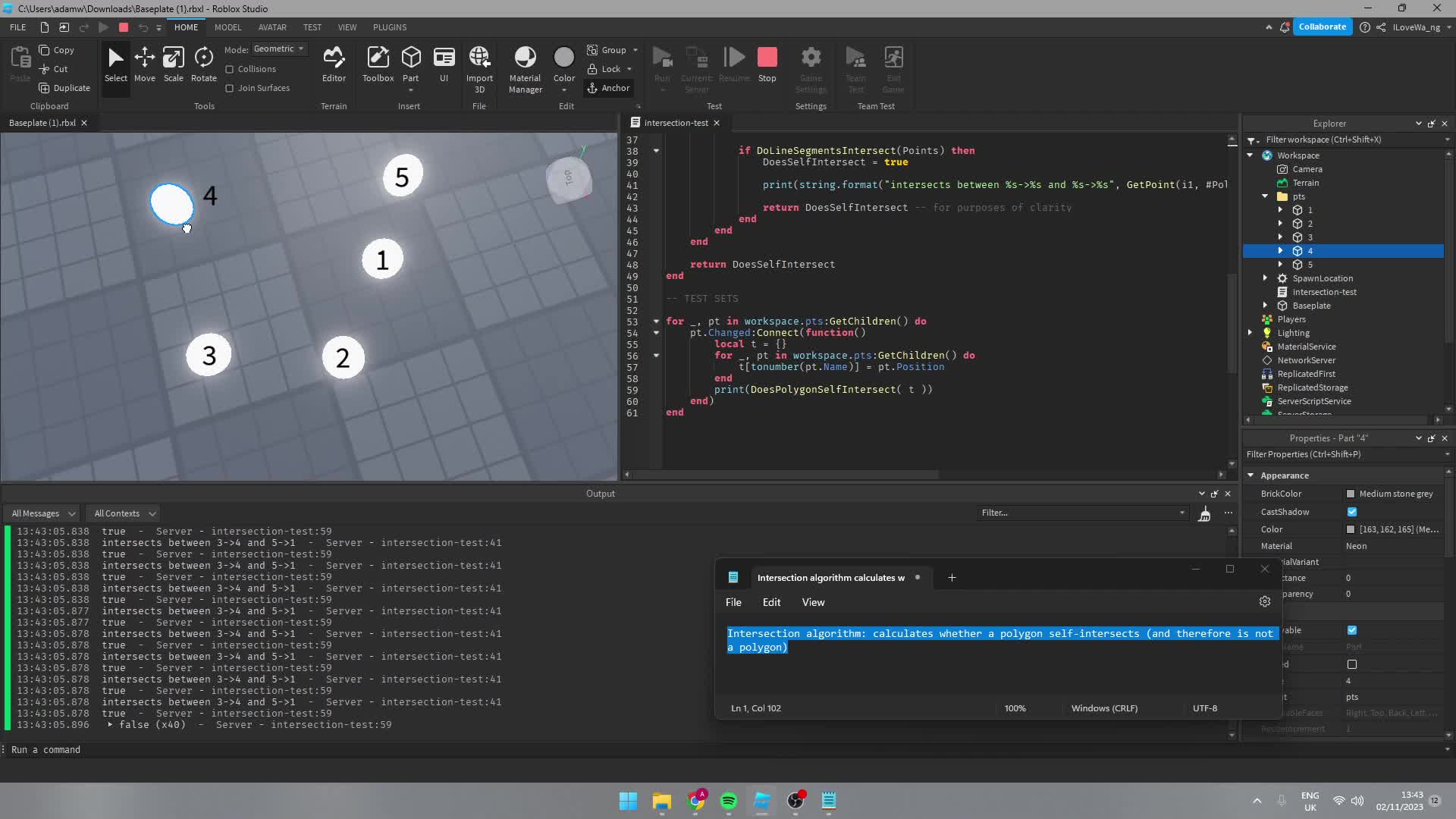Enable Join Surfaces
The image size is (1456, 819).
pyautogui.click(x=230, y=87)
